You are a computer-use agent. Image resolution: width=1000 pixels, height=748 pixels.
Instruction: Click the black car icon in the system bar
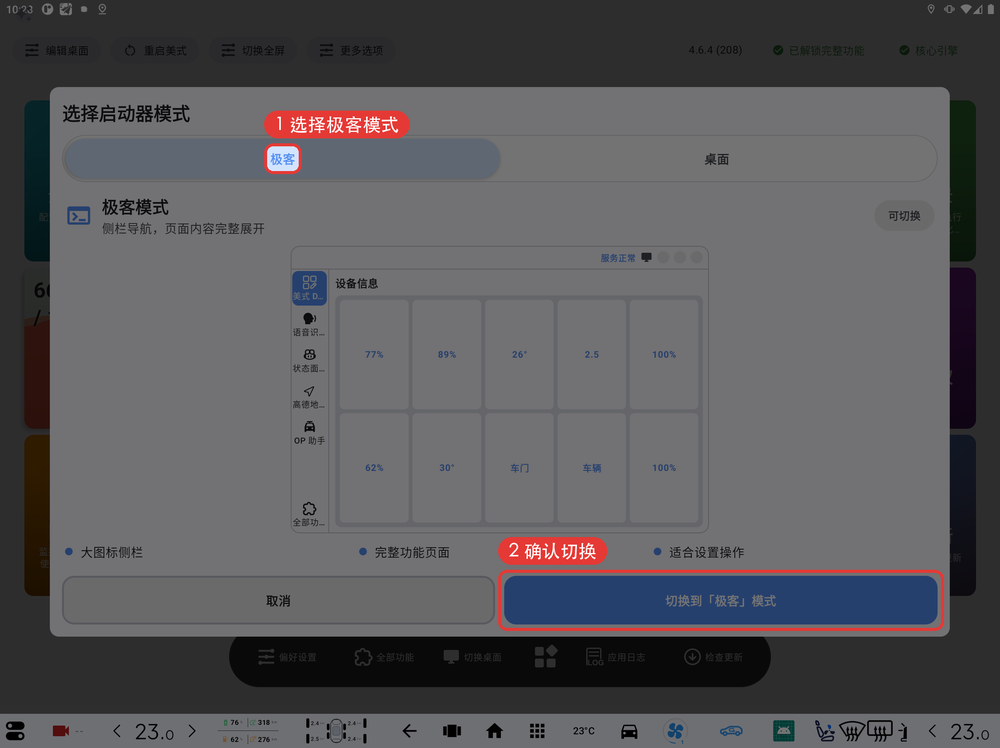point(629,731)
